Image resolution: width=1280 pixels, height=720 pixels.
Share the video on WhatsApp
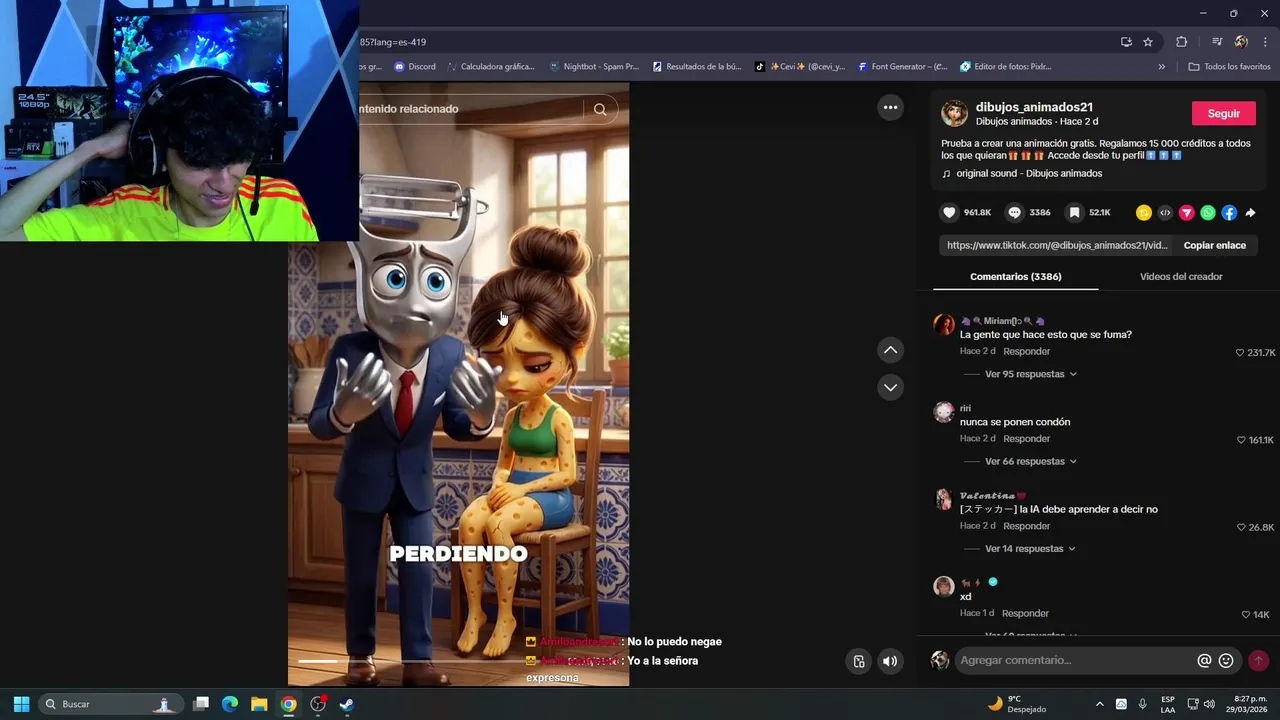click(x=1208, y=213)
